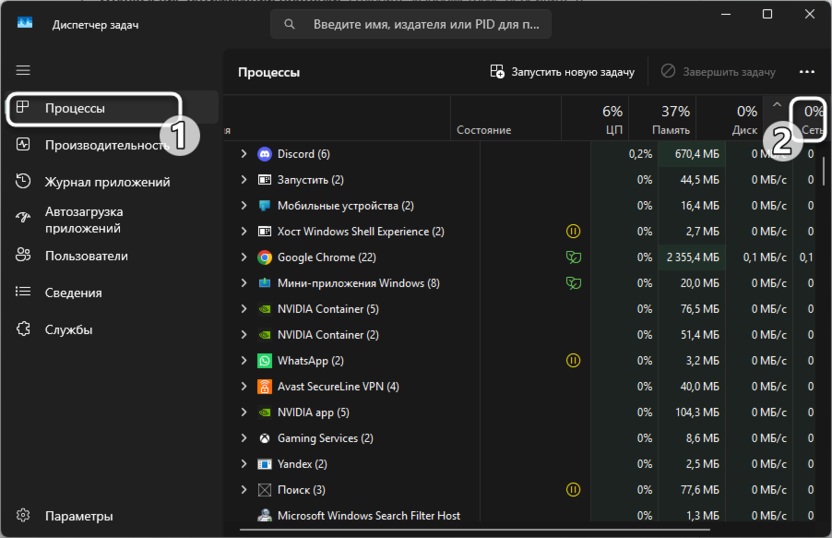Screen dimensions: 832x538
Task: Click the Gaming Services Xbox icon
Action: pos(264,438)
